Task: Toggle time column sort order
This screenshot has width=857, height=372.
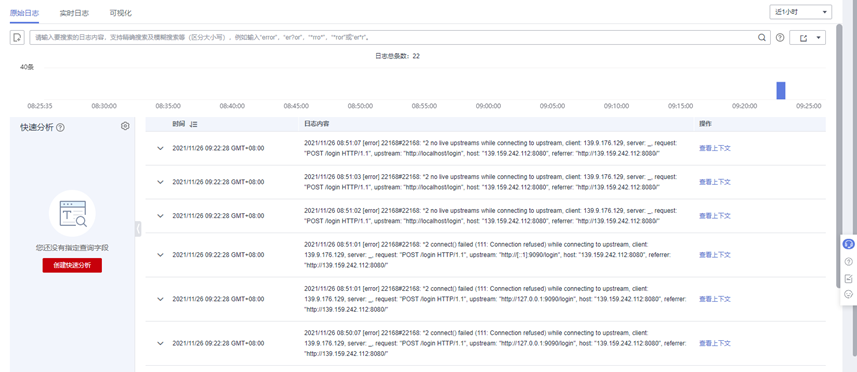Action: click(x=193, y=124)
